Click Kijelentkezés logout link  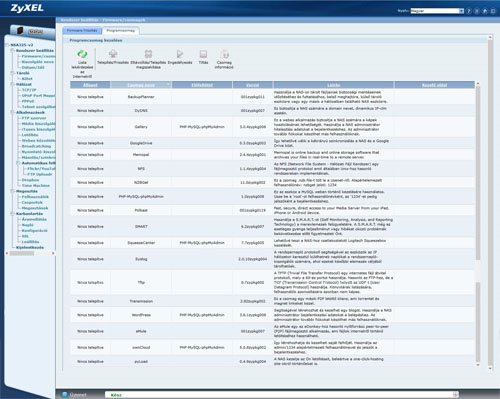pyautogui.click(x=30, y=248)
